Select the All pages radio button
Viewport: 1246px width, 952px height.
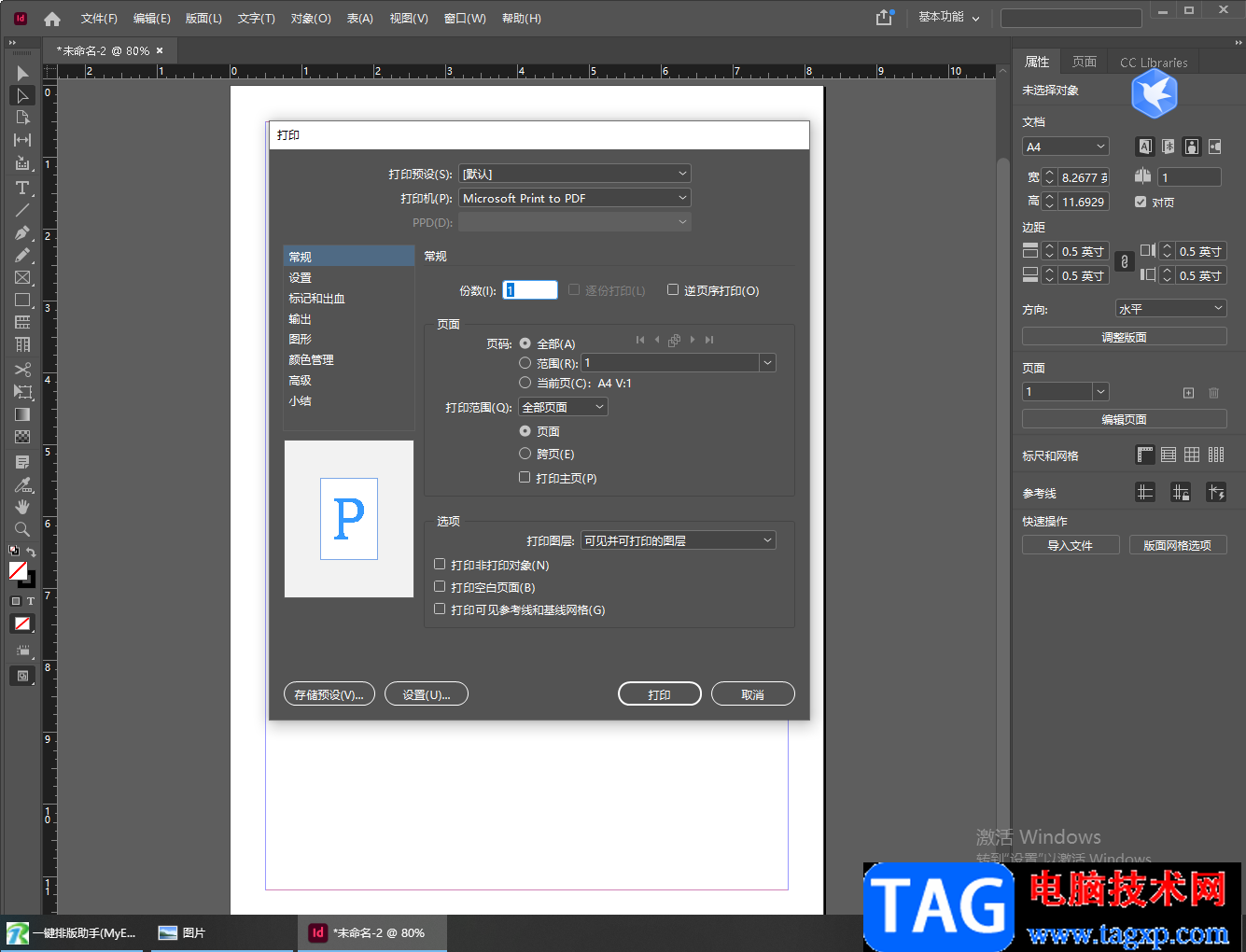click(x=525, y=343)
